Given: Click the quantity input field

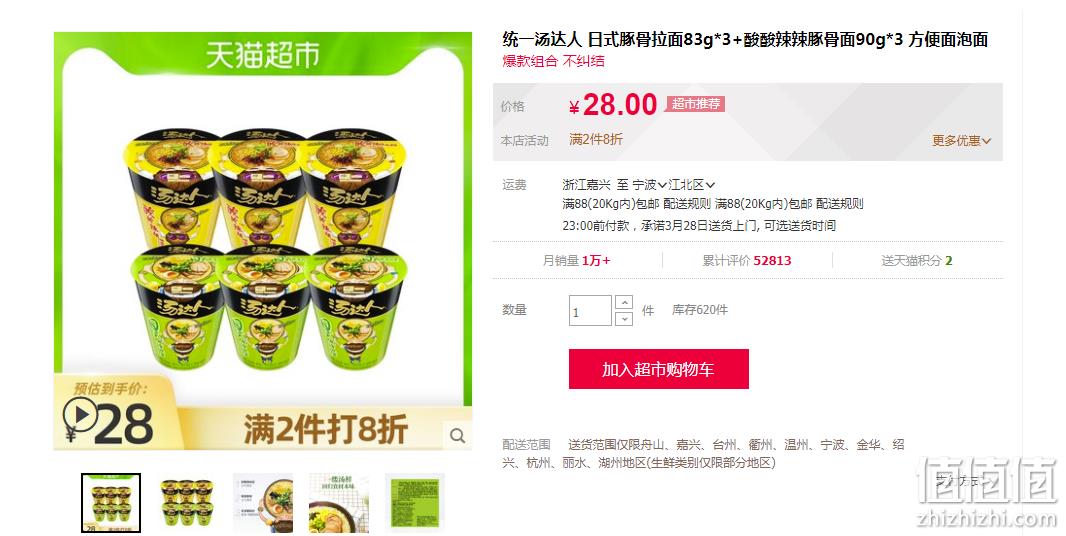Looking at the screenshot, I should (x=590, y=311).
